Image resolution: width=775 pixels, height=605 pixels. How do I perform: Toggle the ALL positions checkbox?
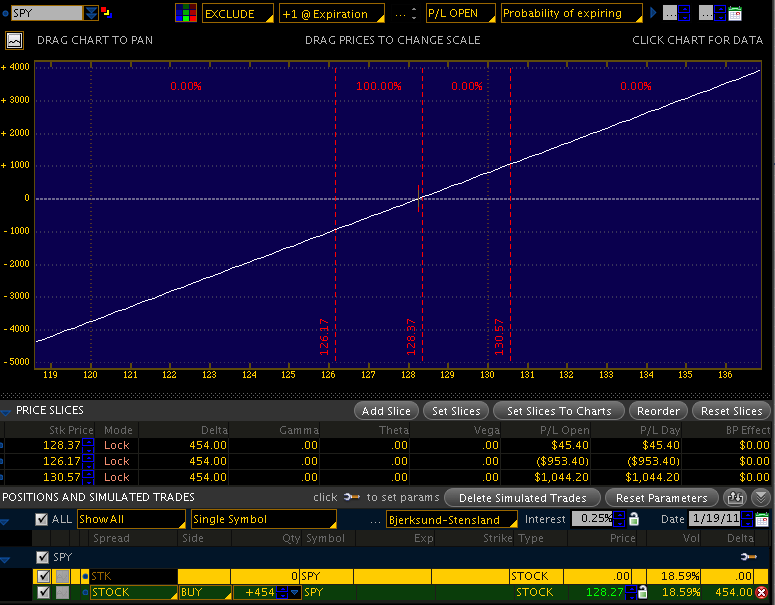[41, 520]
